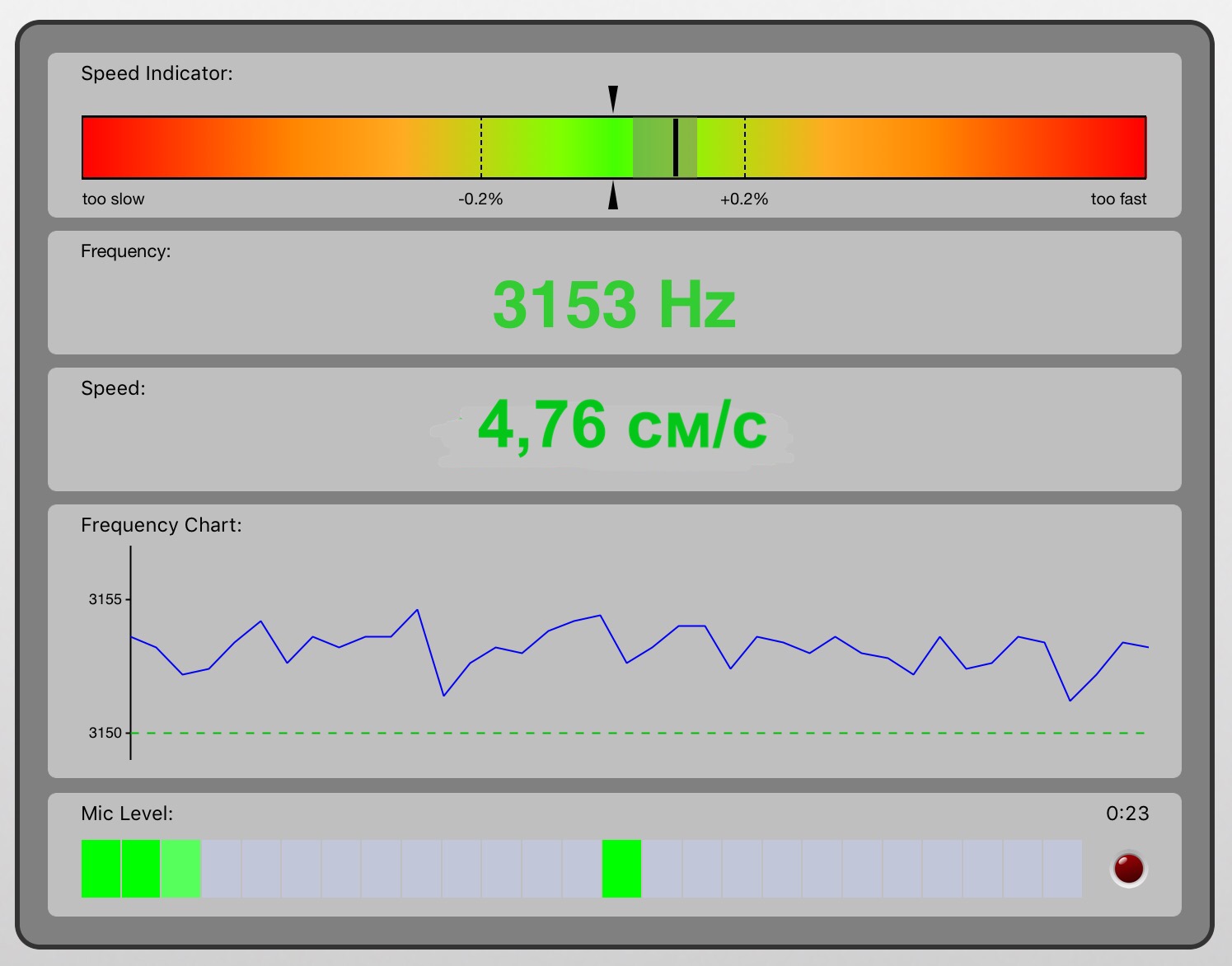Click the 0:23 elapsed timer
Image resolution: width=1232 pixels, height=966 pixels.
1127,814
